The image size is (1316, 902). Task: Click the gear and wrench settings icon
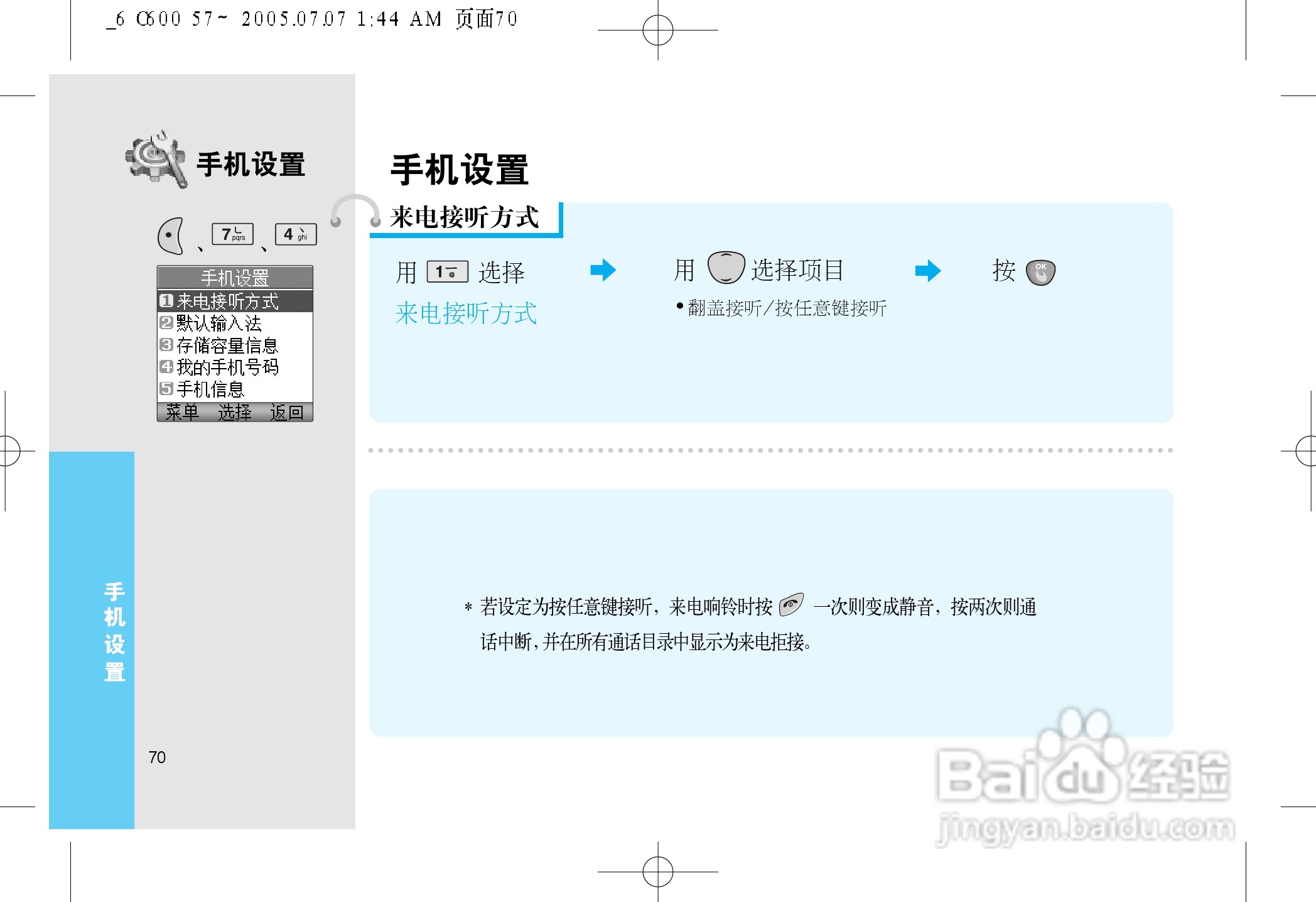click(156, 160)
